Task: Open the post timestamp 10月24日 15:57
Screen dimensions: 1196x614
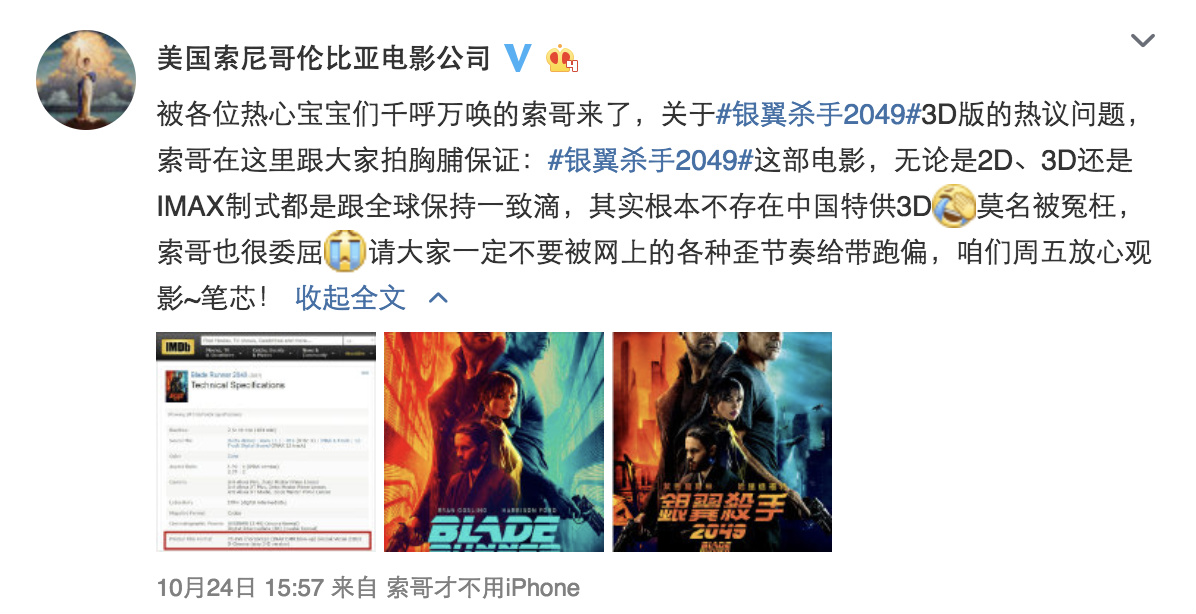Action: pyautogui.click(x=240, y=588)
